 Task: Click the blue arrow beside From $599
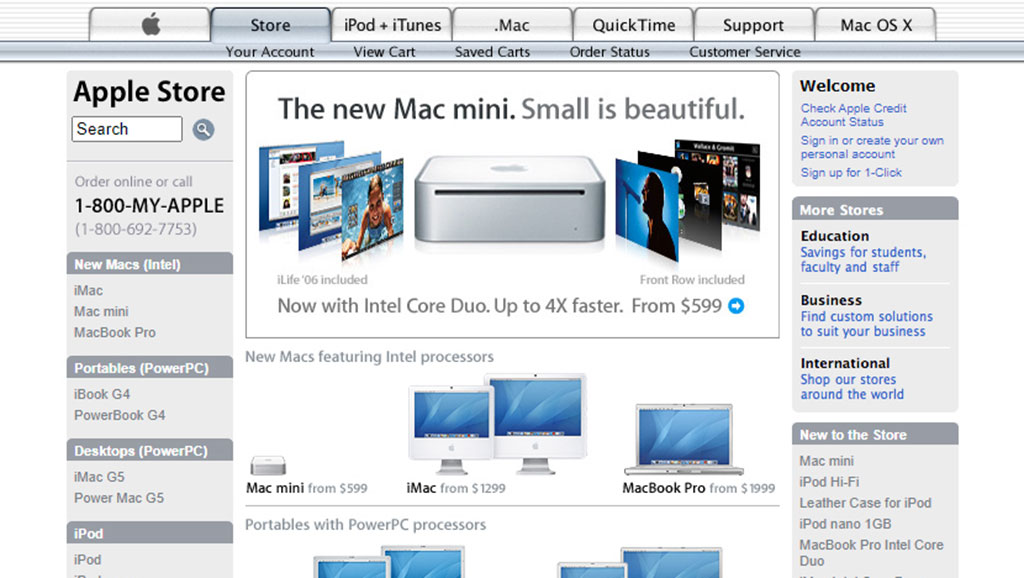[737, 307]
